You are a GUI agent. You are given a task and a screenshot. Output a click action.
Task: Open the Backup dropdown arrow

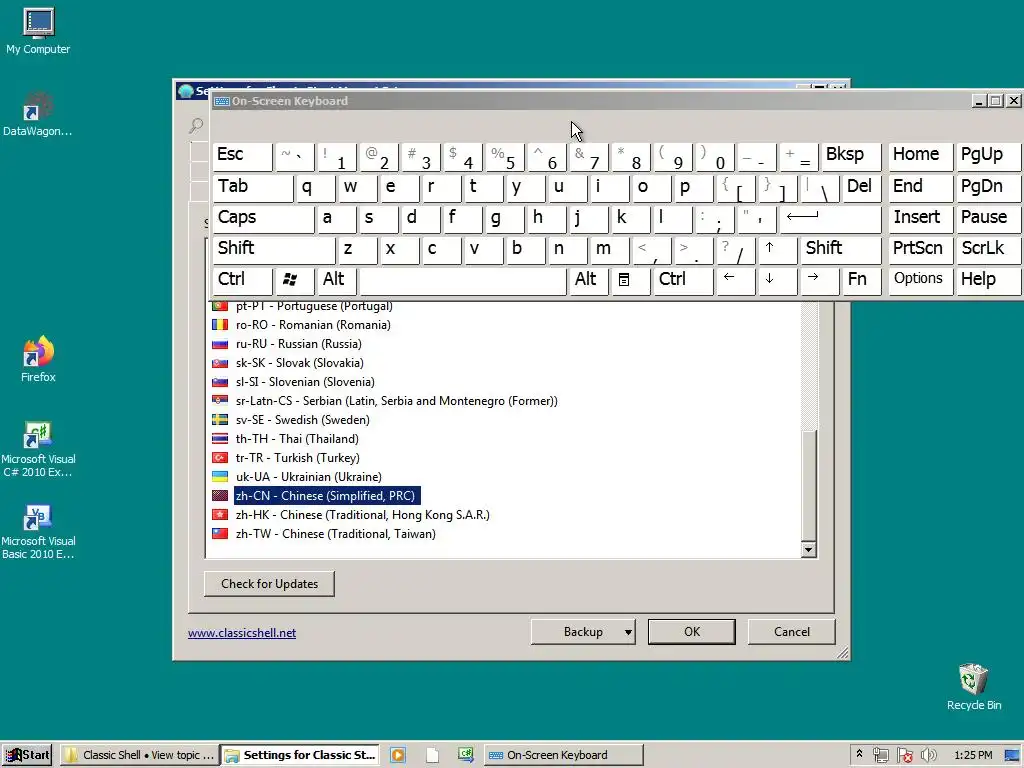coord(628,632)
